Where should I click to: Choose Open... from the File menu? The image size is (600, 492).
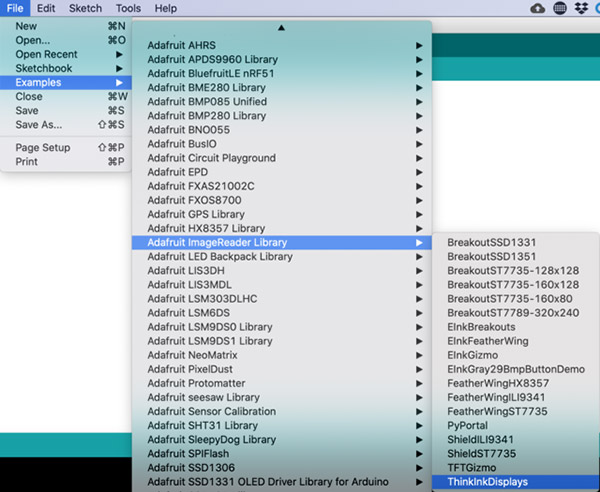[x=66, y=40]
